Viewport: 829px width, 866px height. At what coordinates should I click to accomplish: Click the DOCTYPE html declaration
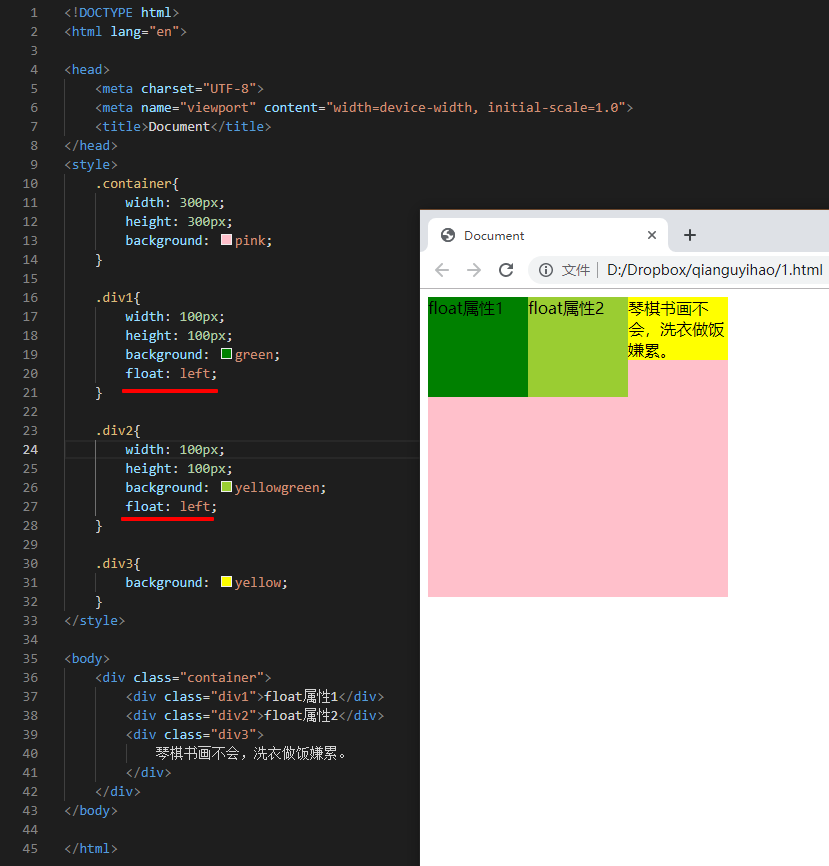click(122, 13)
